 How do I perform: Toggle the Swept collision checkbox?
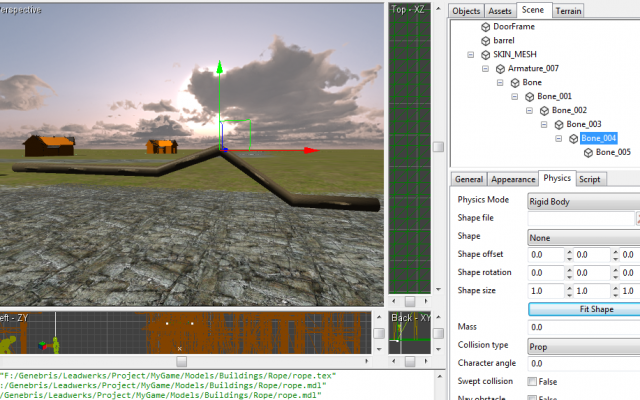click(532, 381)
